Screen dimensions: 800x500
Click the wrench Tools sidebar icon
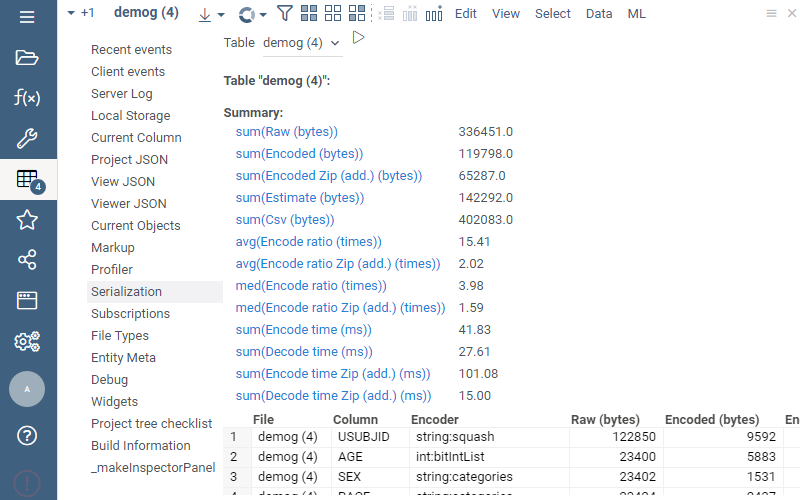pos(27,139)
